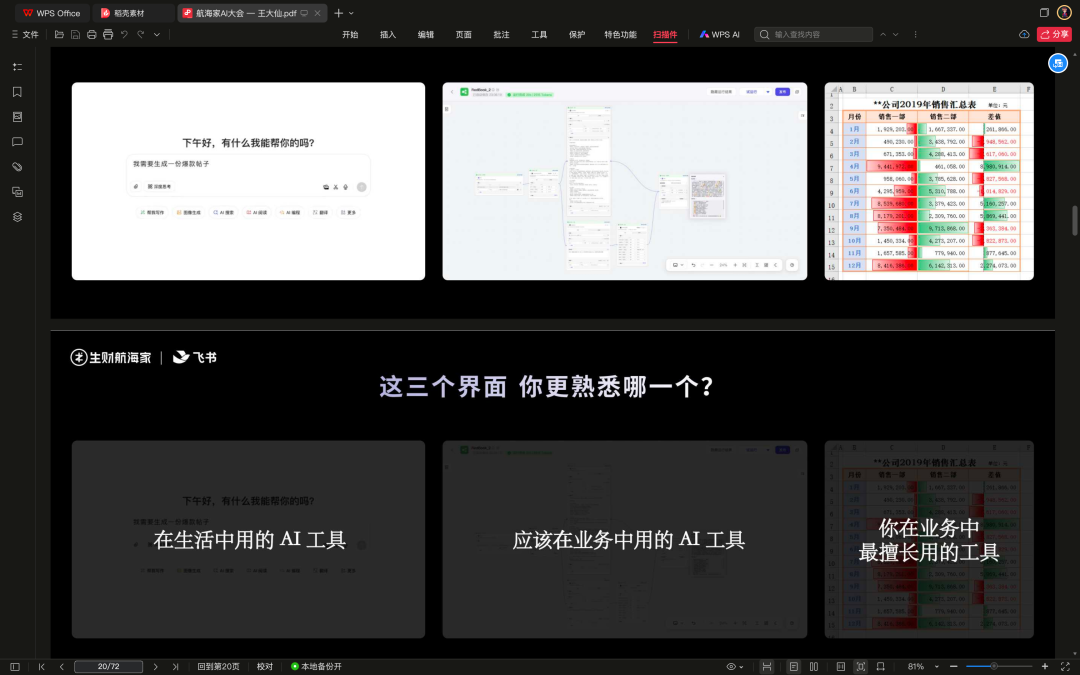
Task: Click the cloud upload icon
Action: point(1024,34)
